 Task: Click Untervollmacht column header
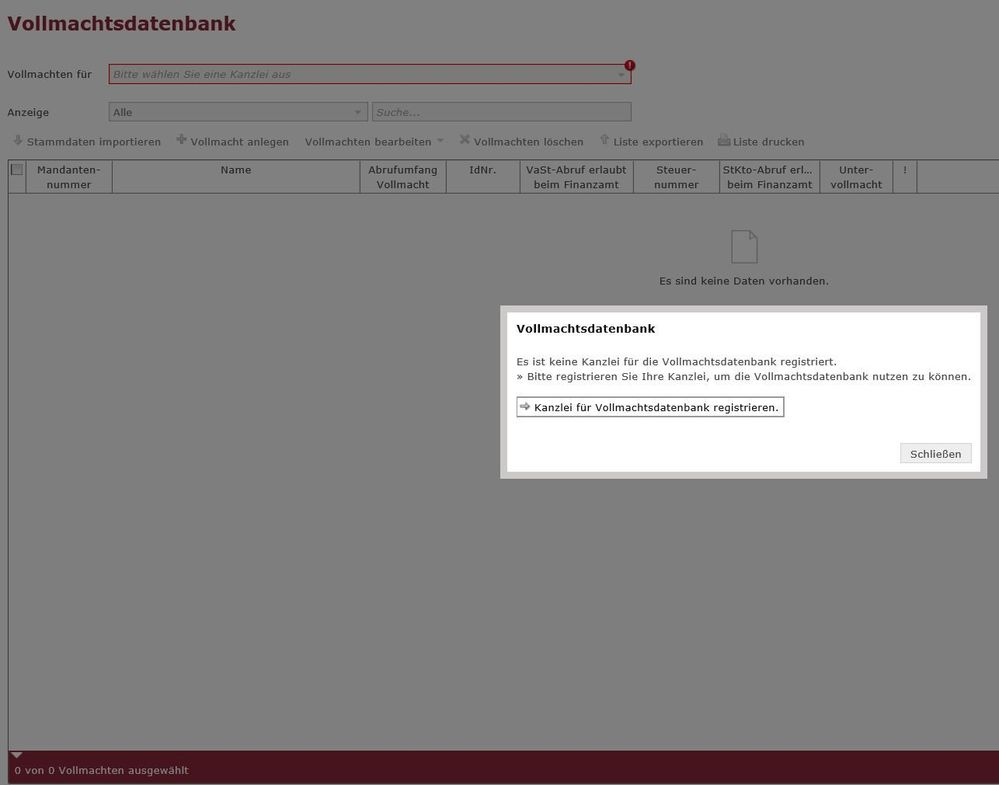click(856, 177)
